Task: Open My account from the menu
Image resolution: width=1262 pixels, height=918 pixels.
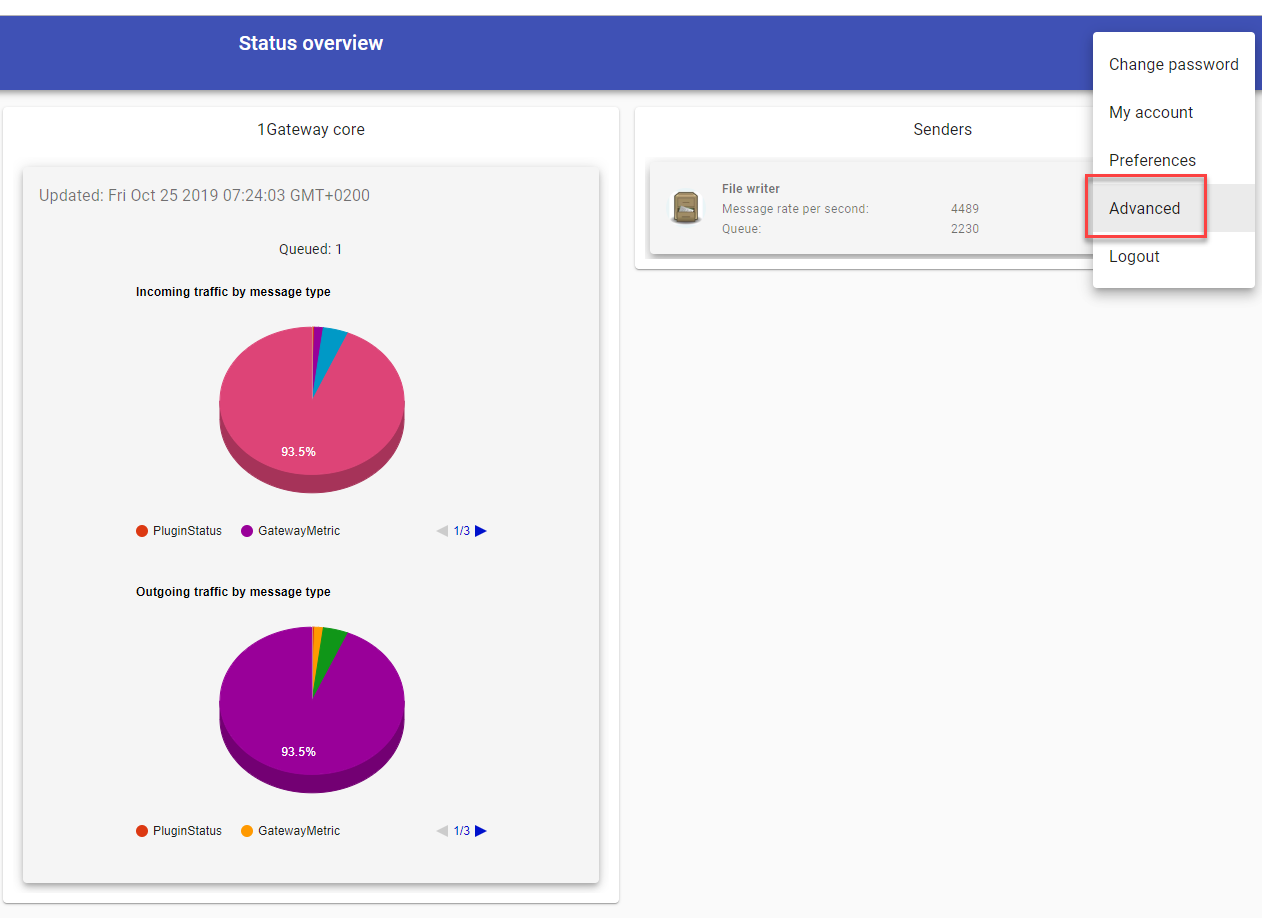Action: pyautogui.click(x=1151, y=112)
